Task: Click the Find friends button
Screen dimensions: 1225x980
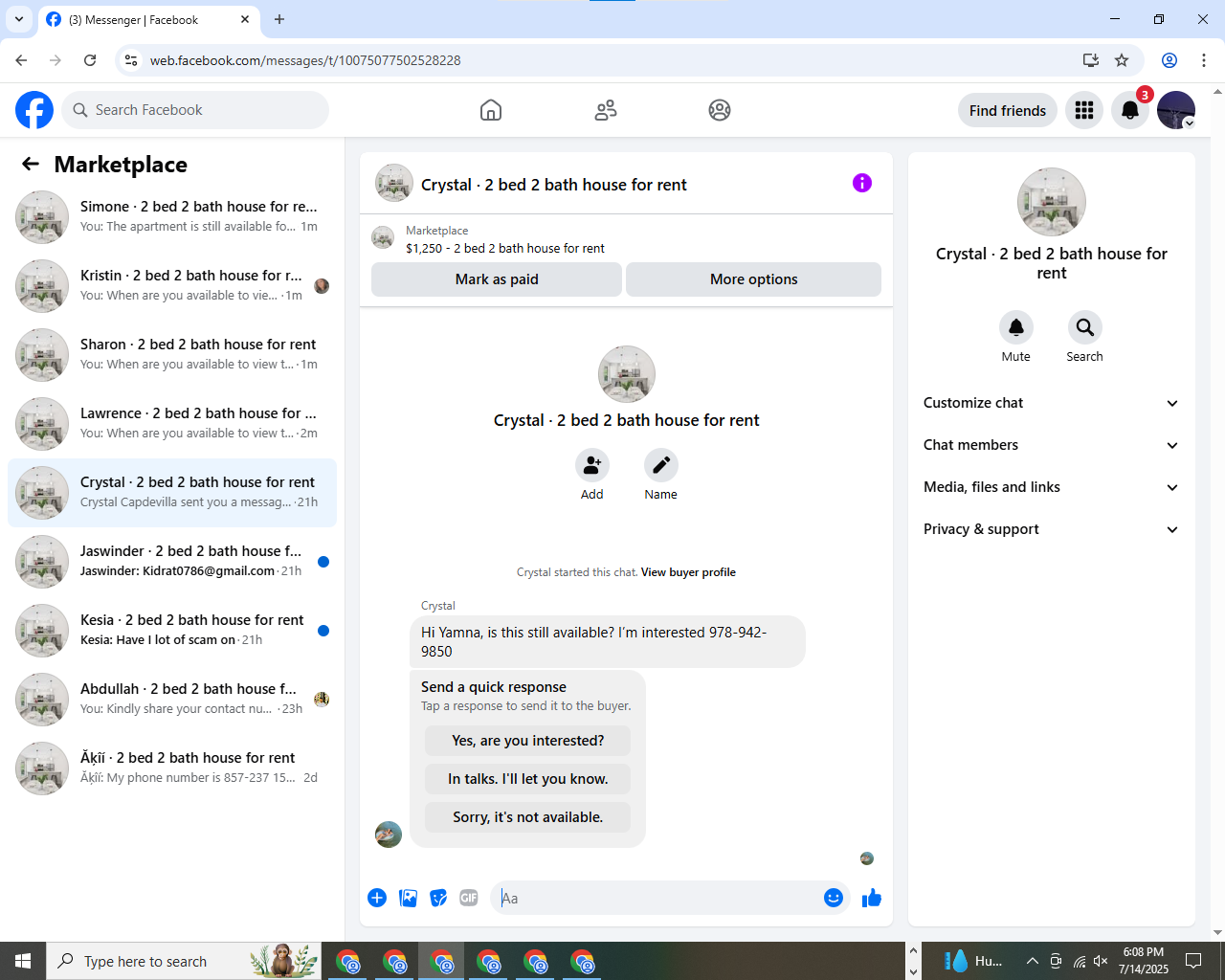Action: coord(1008,110)
